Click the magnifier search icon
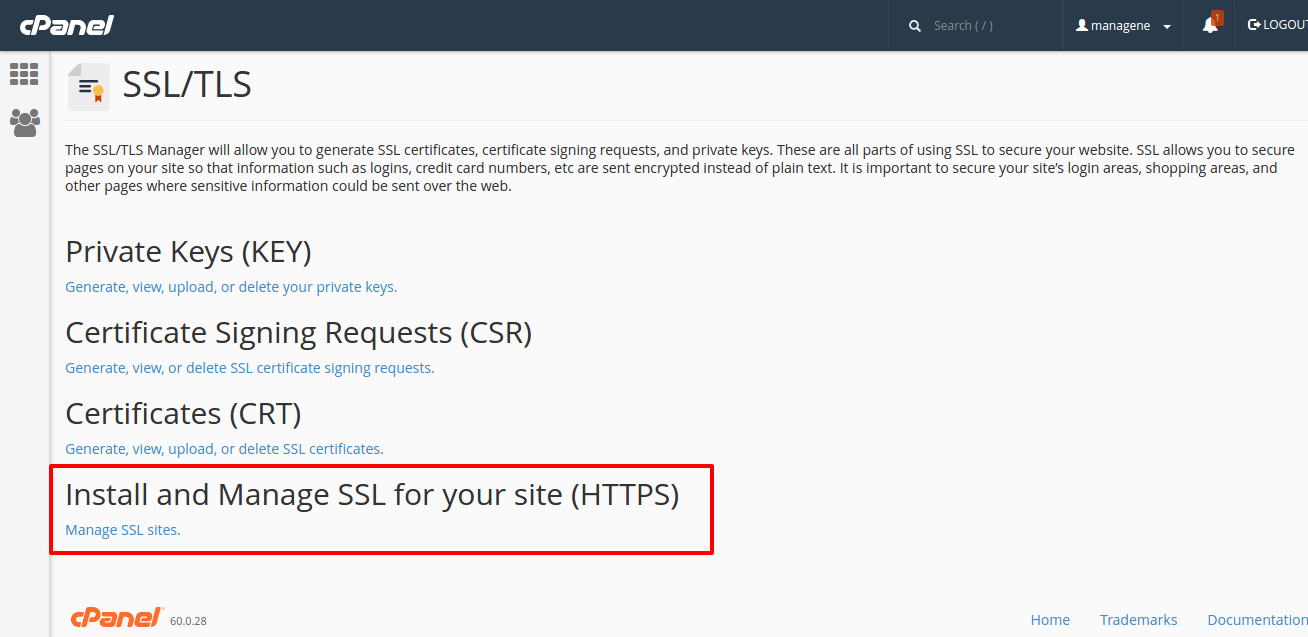This screenshot has width=1308, height=637. pyautogui.click(x=914, y=26)
